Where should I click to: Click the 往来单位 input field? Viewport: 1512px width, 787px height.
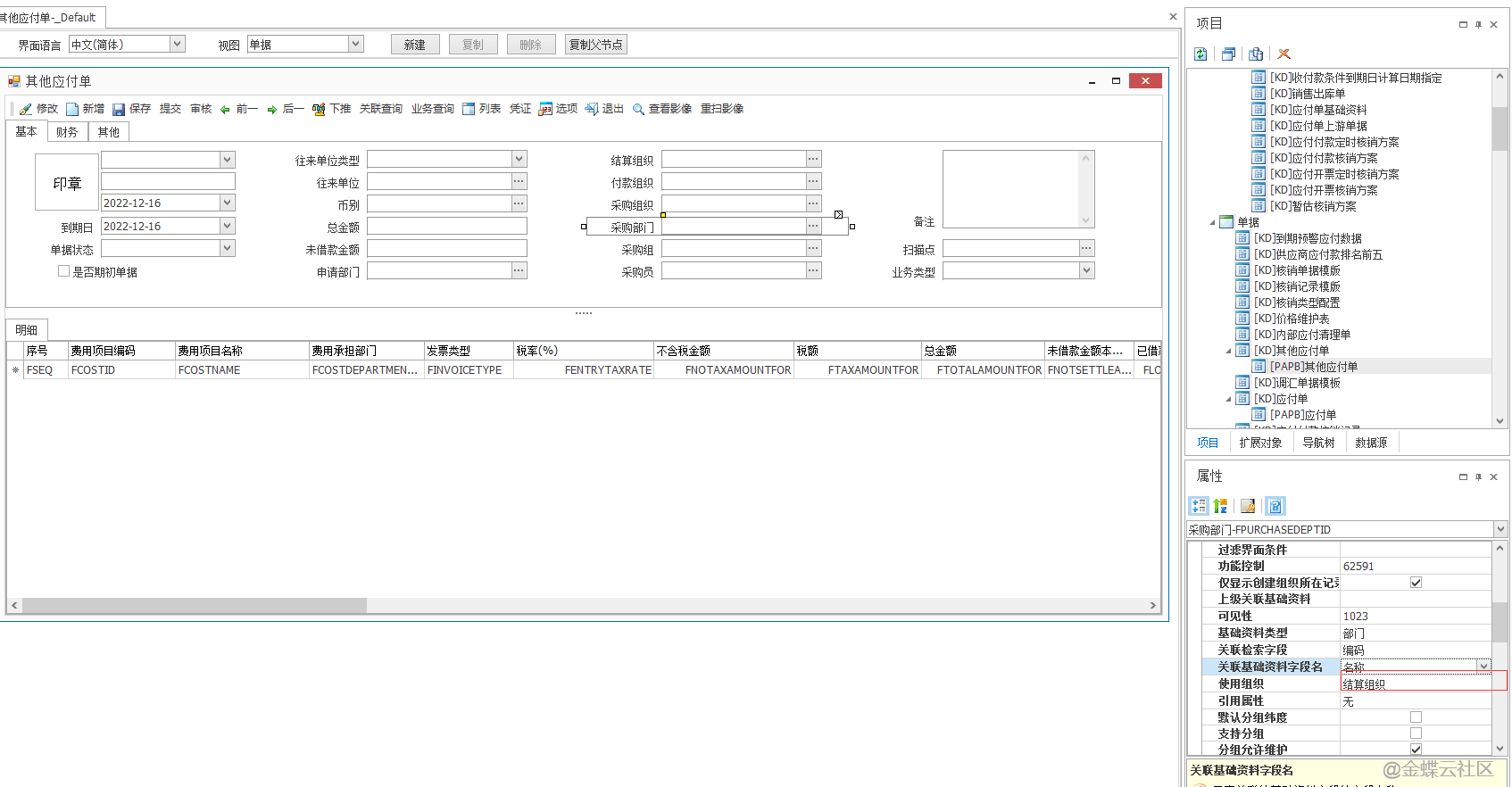tap(438, 181)
